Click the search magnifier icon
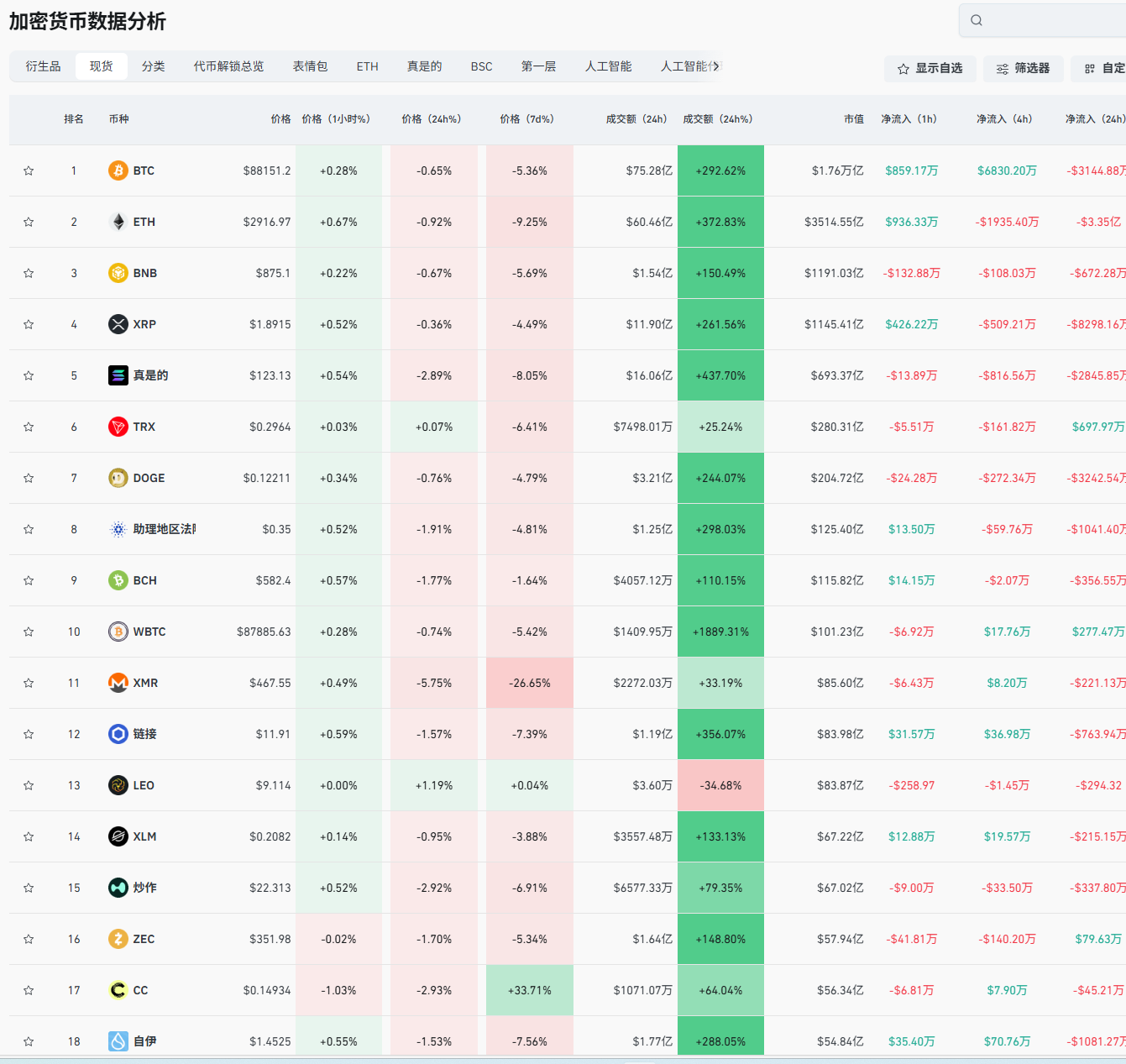The height and width of the screenshot is (1064, 1126). pos(977,20)
